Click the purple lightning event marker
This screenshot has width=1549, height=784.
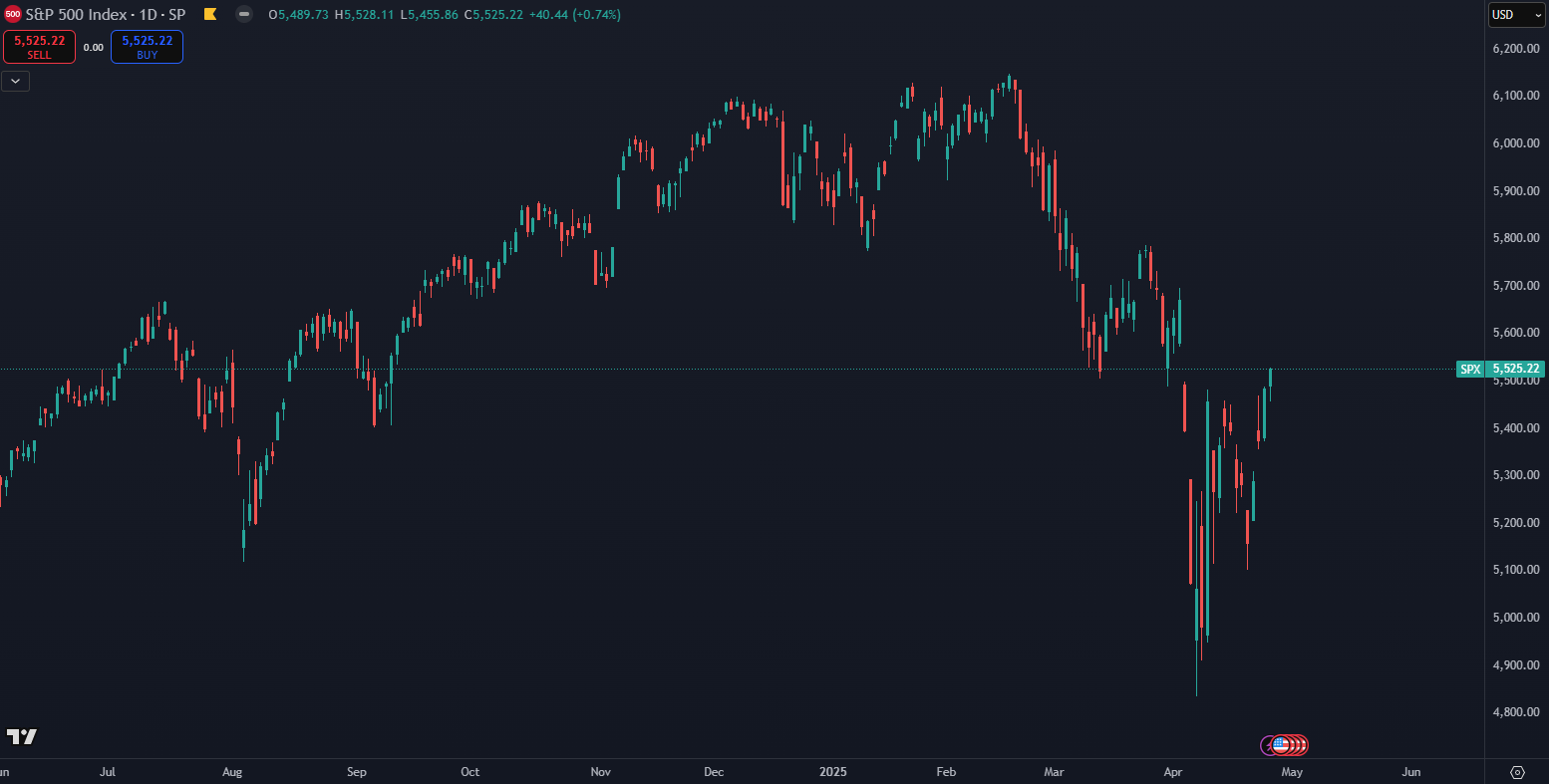coord(1269,745)
